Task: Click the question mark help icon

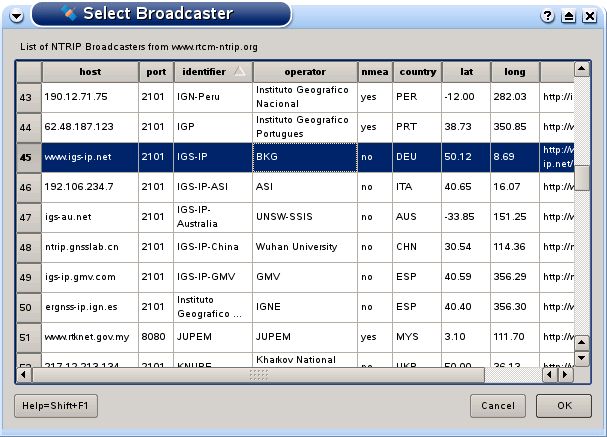Action: 548,15
